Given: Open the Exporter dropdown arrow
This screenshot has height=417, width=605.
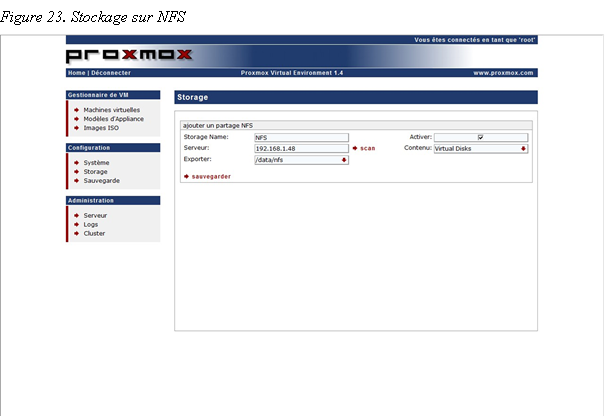Looking at the screenshot, I should tap(344, 160).
